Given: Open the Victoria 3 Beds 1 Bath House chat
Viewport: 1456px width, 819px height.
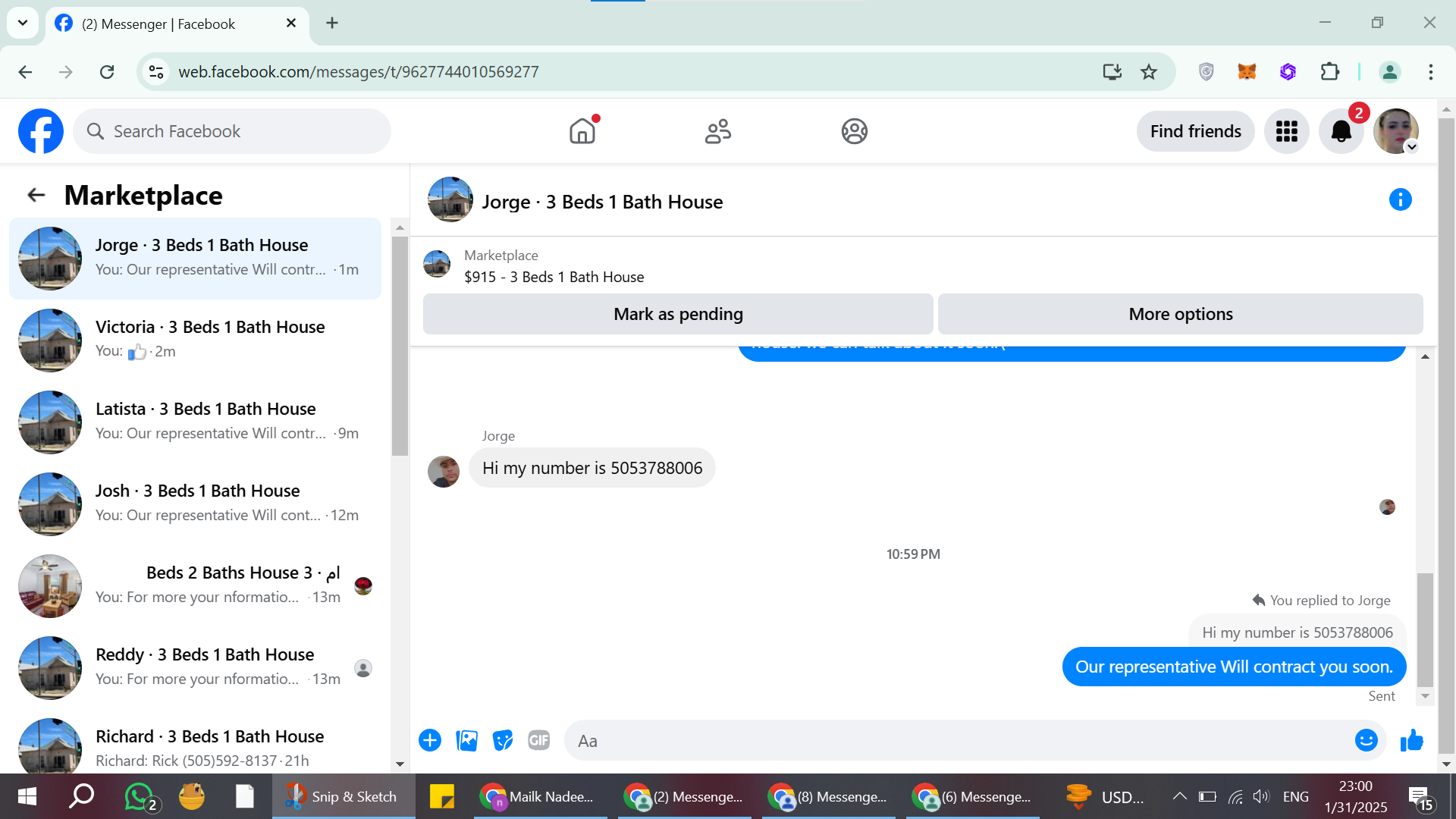Looking at the screenshot, I should (x=196, y=340).
